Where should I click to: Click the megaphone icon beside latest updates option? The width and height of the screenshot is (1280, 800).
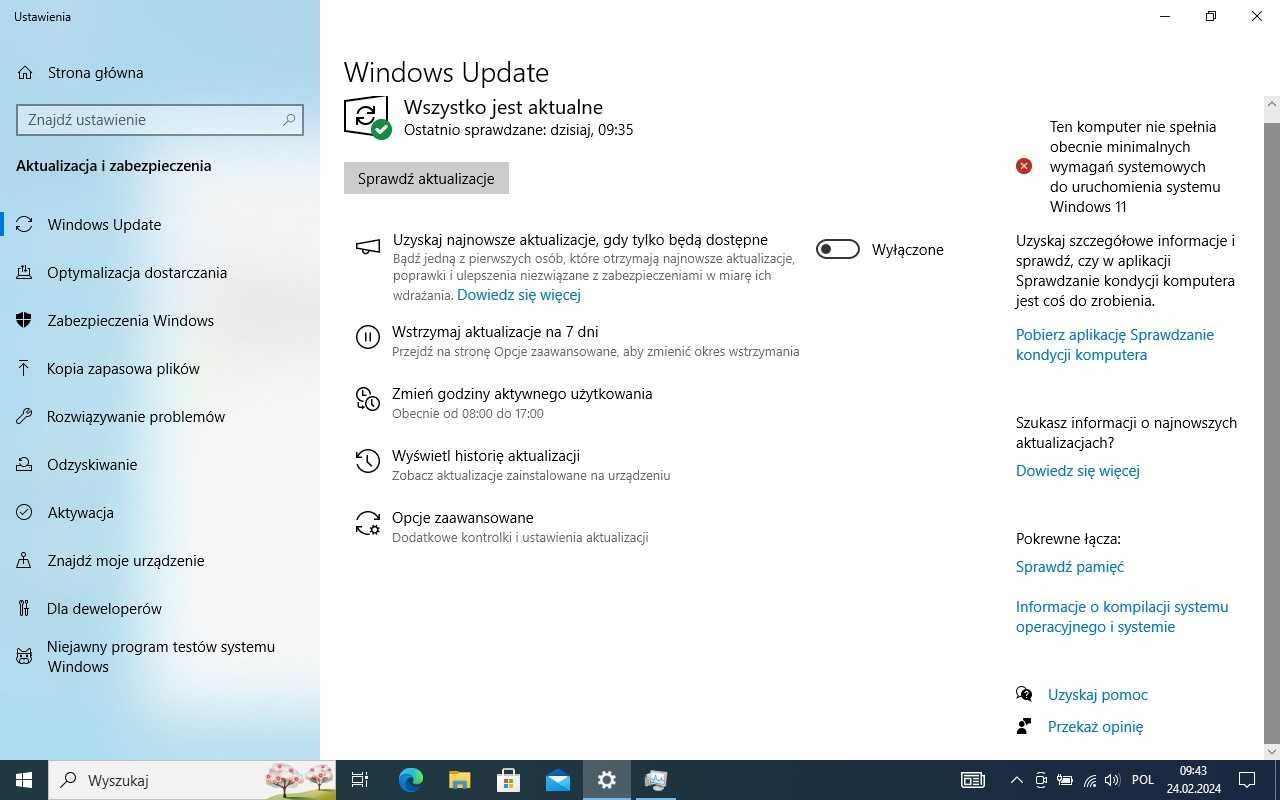tap(368, 246)
